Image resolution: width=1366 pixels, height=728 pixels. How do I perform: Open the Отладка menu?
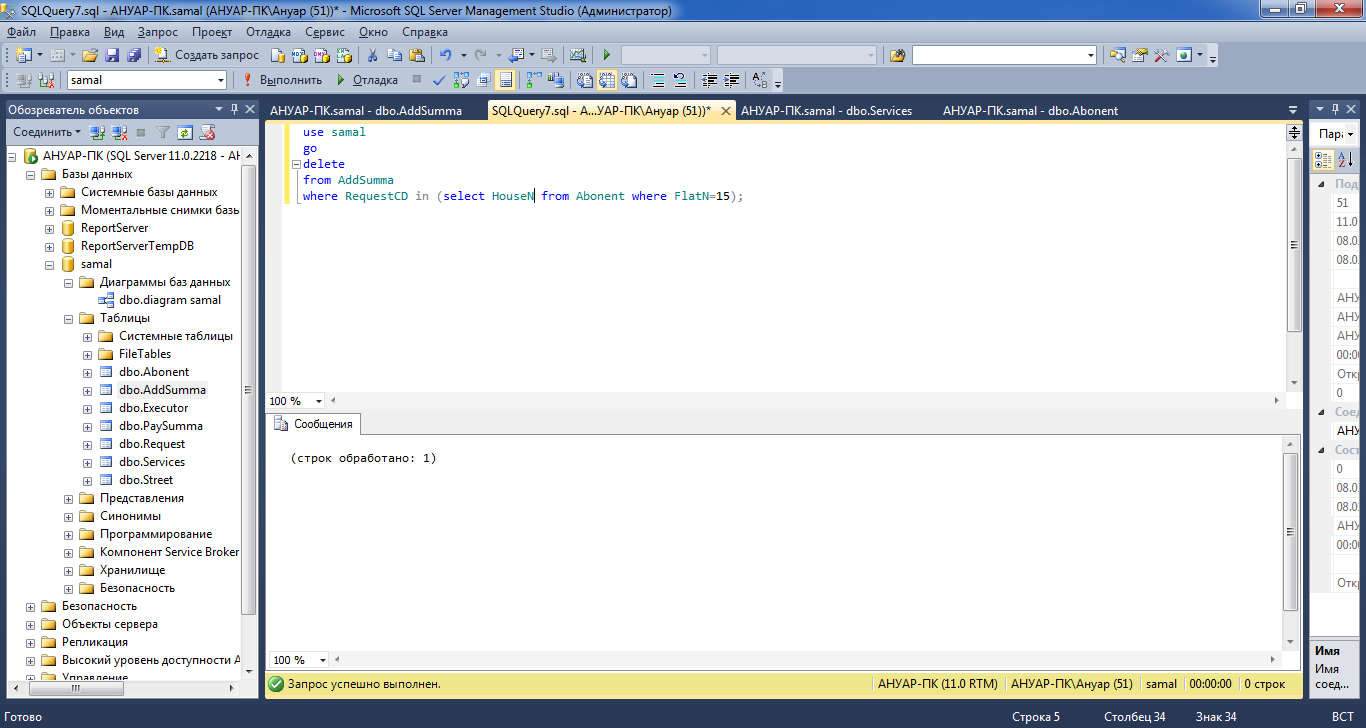pyautogui.click(x=268, y=32)
